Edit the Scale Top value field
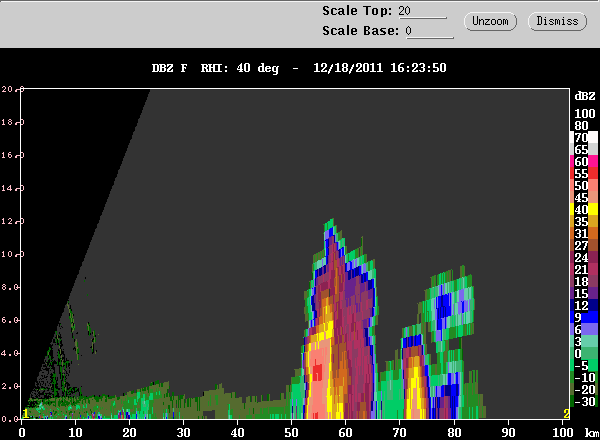Viewport: 600px width, 440px height. (422, 11)
